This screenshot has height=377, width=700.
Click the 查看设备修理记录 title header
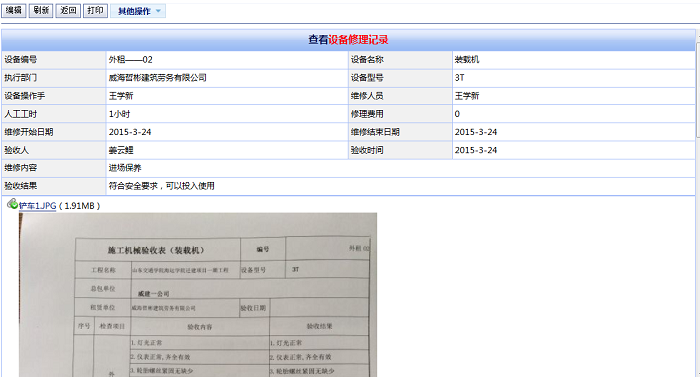point(348,40)
